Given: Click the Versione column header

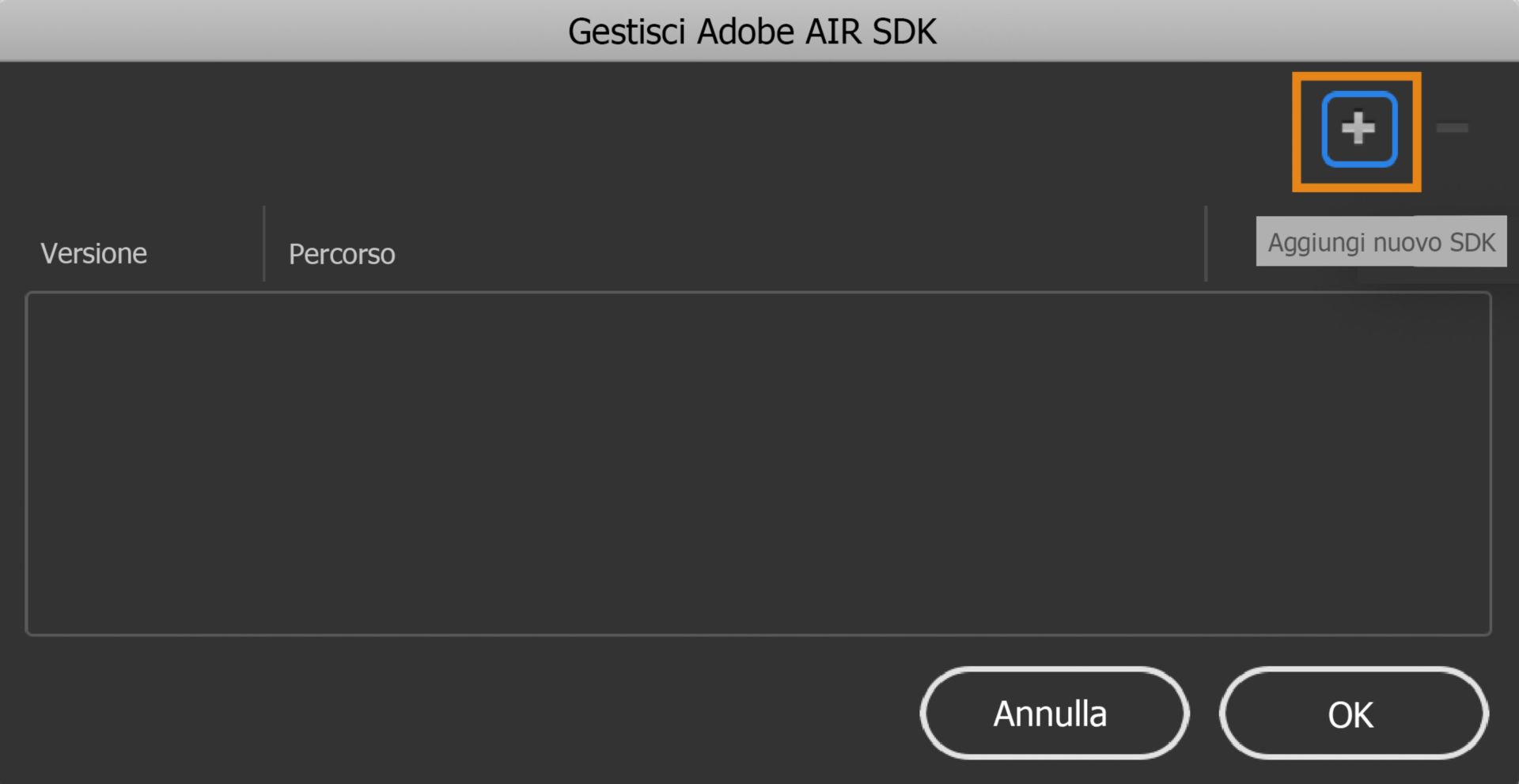Looking at the screenshot, I should [x=94, y=253].
